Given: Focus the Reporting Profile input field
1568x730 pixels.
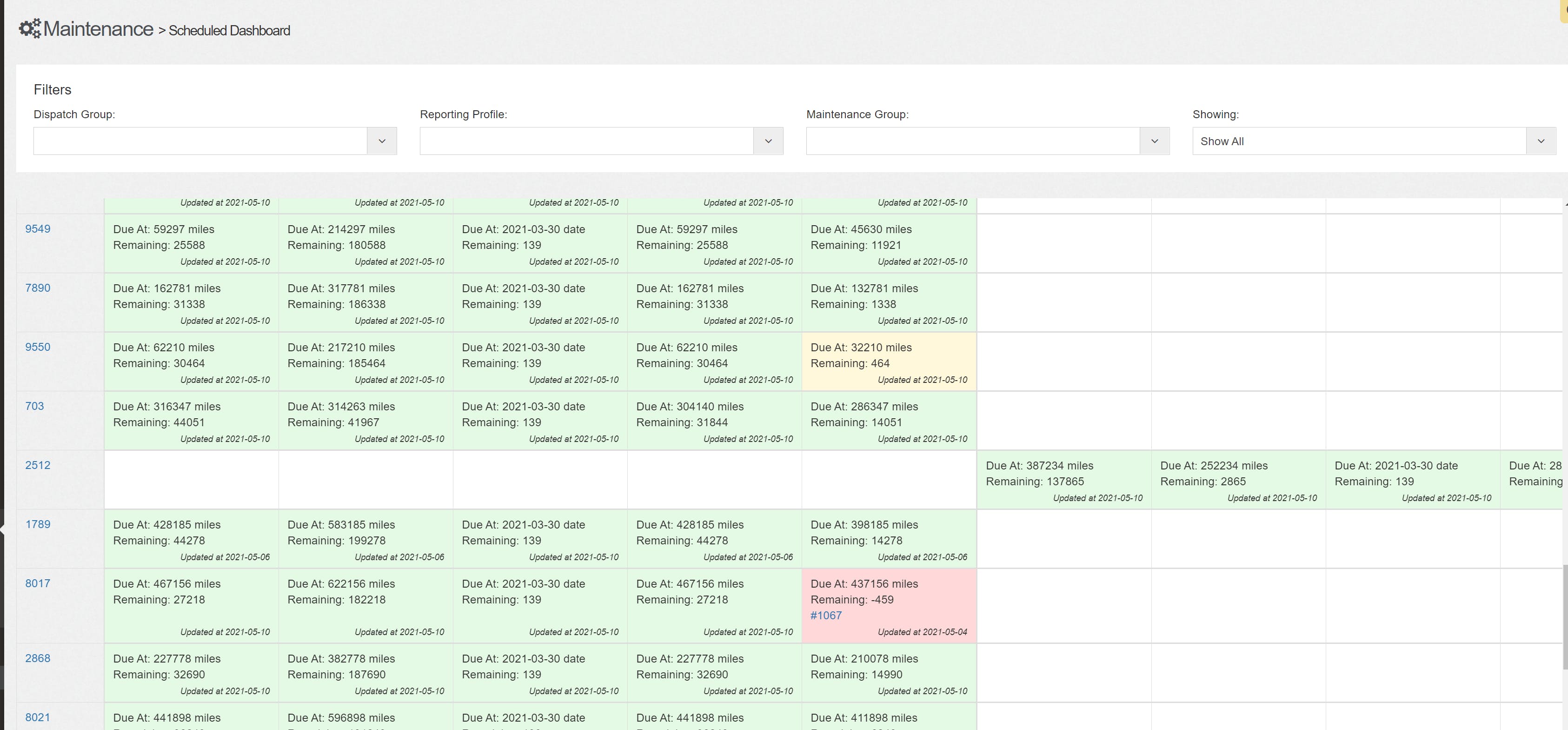Looking at the screenshot, I should (x=586, y=141).
